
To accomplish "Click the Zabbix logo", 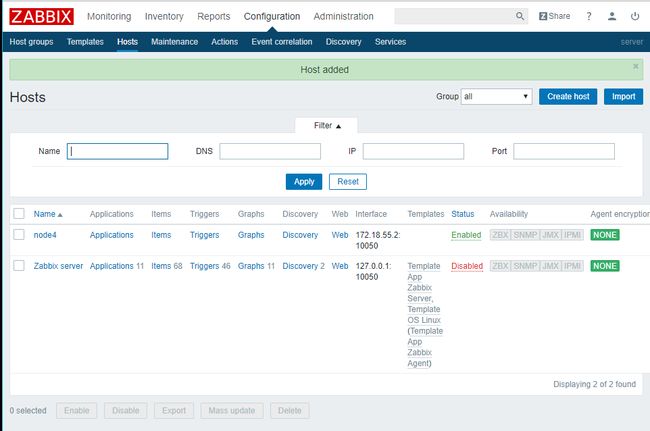I will pos(41,17).
